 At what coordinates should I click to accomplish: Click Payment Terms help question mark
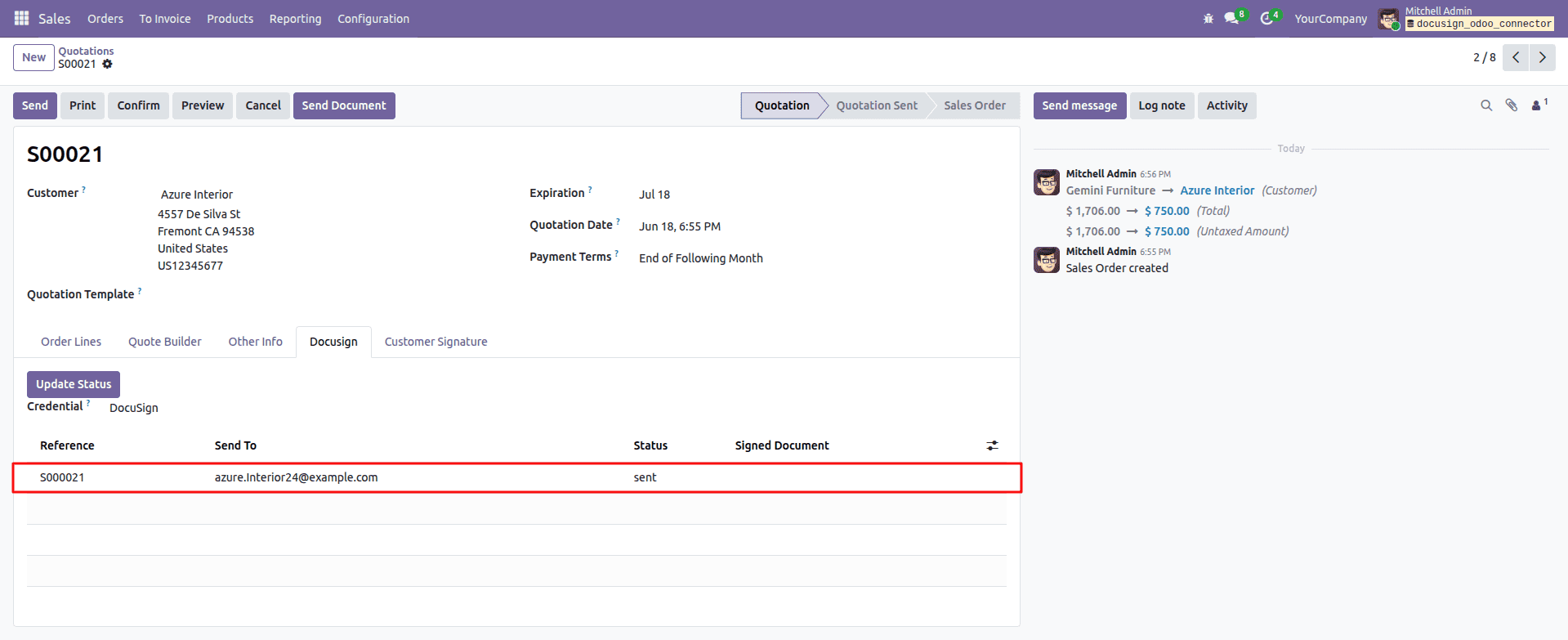click(x=617, y=253)
